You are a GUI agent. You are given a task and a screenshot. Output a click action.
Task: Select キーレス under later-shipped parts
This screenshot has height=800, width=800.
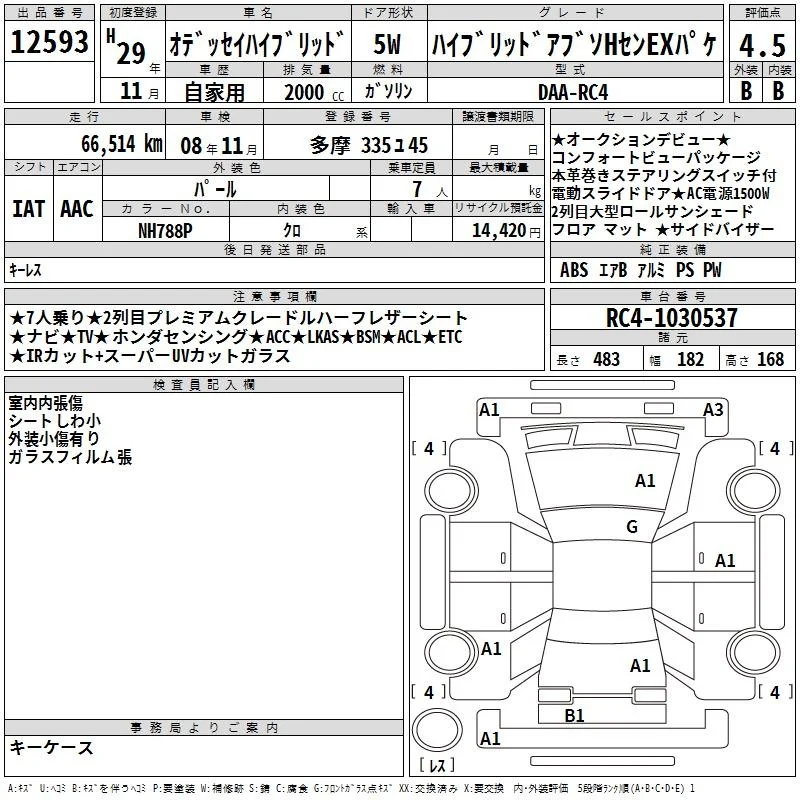coord(26,270)
